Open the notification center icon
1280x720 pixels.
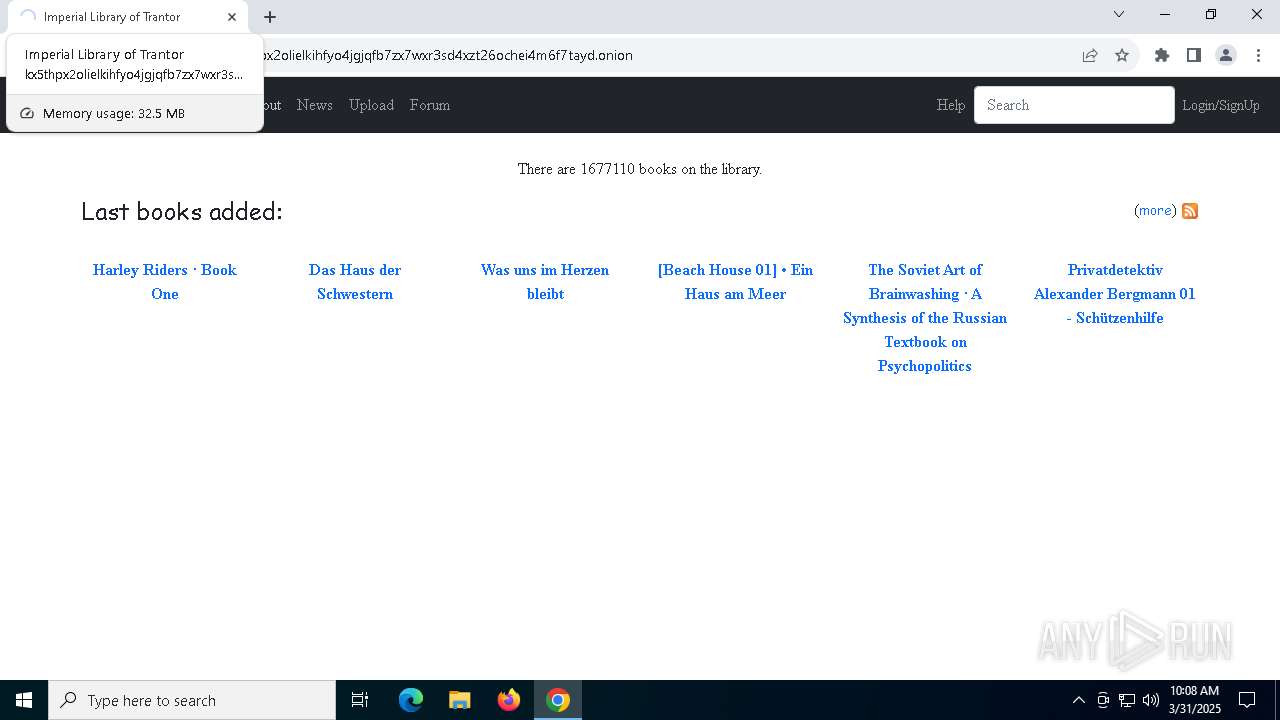point(1247,700)
